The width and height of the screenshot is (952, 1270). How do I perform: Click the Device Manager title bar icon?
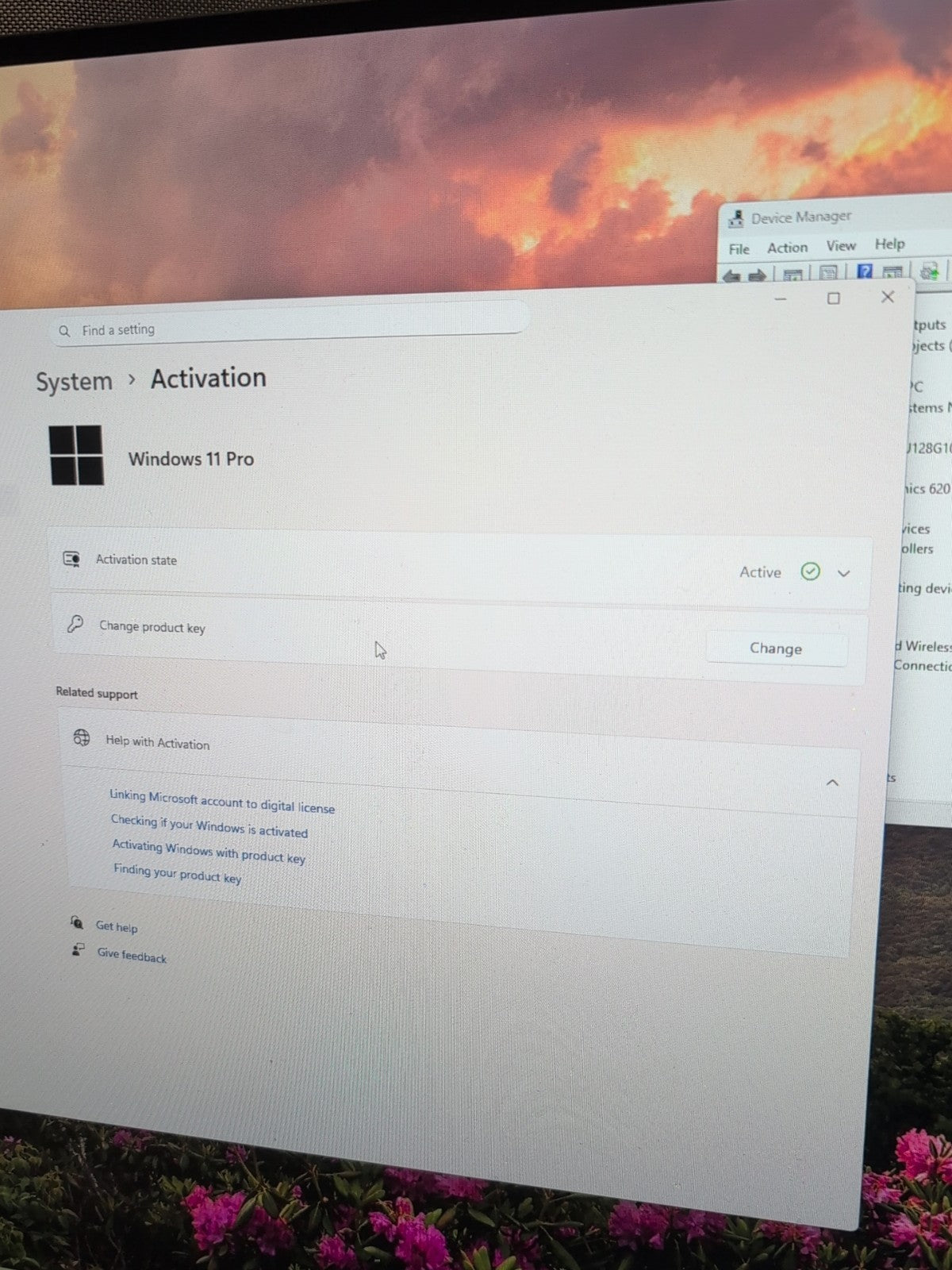tap(736, 219)
